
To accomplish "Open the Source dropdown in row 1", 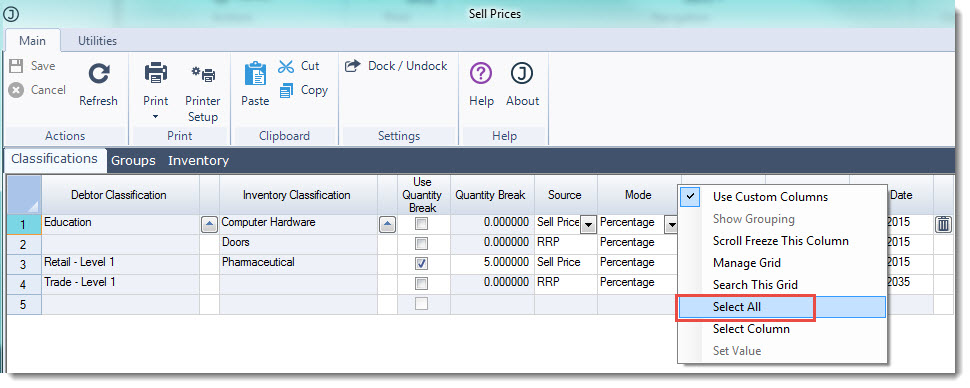I will (588, 224).
